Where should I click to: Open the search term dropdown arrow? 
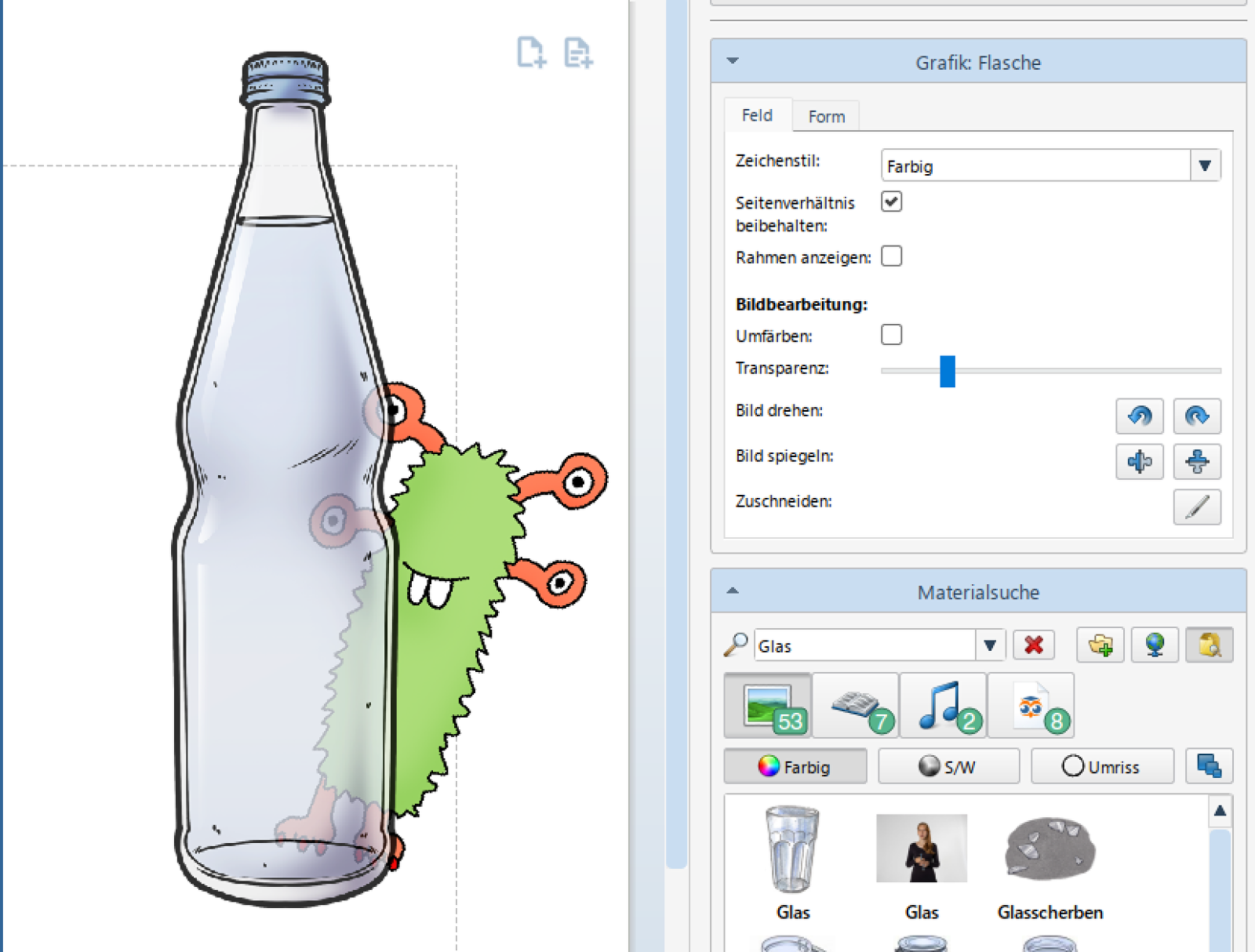point(989,645)
